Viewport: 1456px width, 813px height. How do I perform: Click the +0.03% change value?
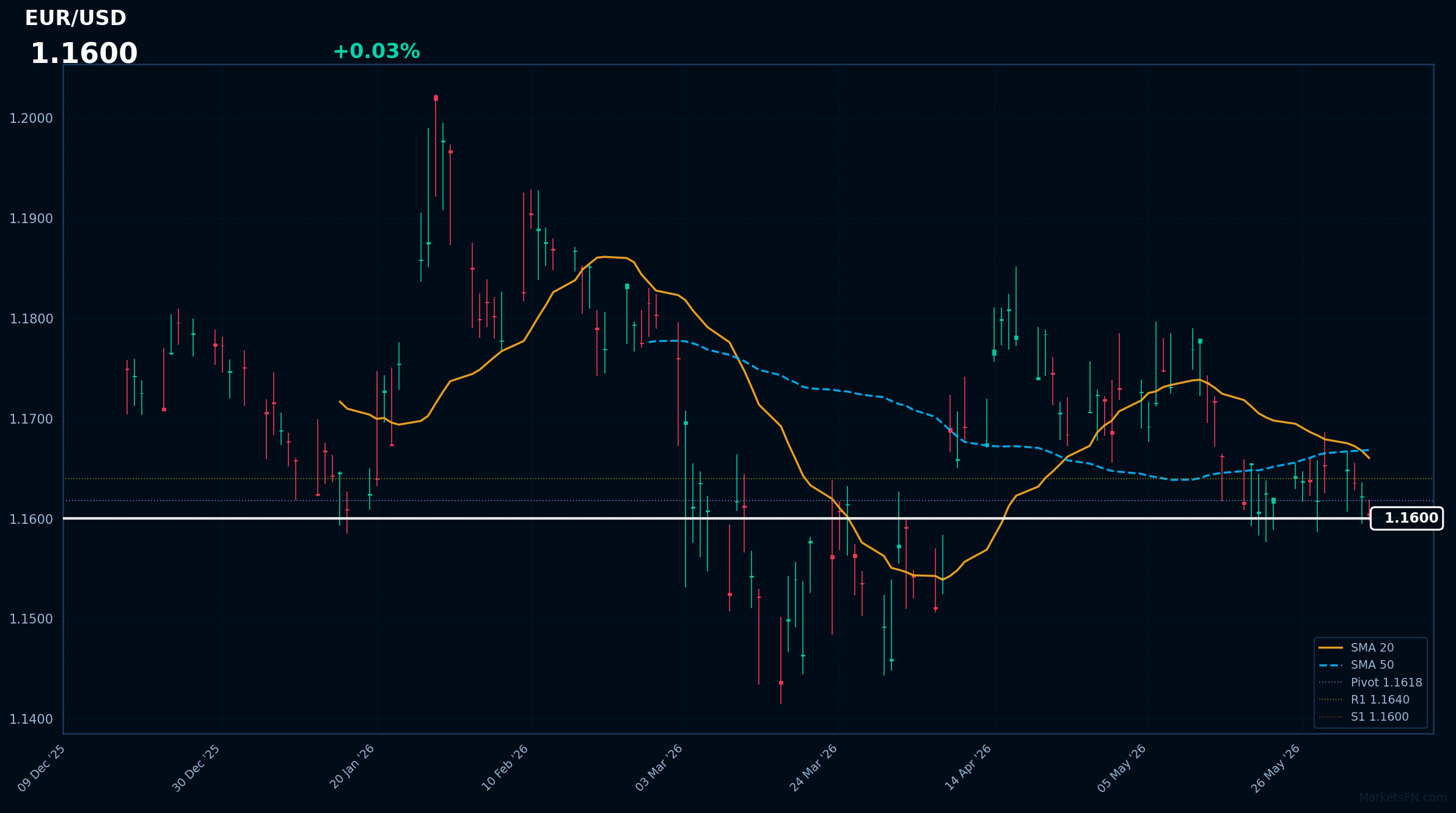376,51
